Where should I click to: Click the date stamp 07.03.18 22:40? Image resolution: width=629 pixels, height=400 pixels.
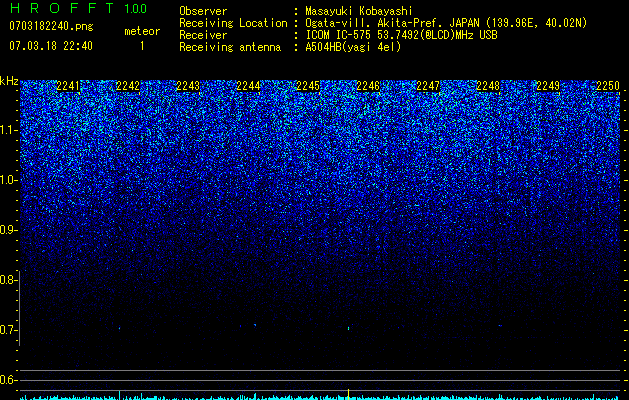(x=51, y=46)
